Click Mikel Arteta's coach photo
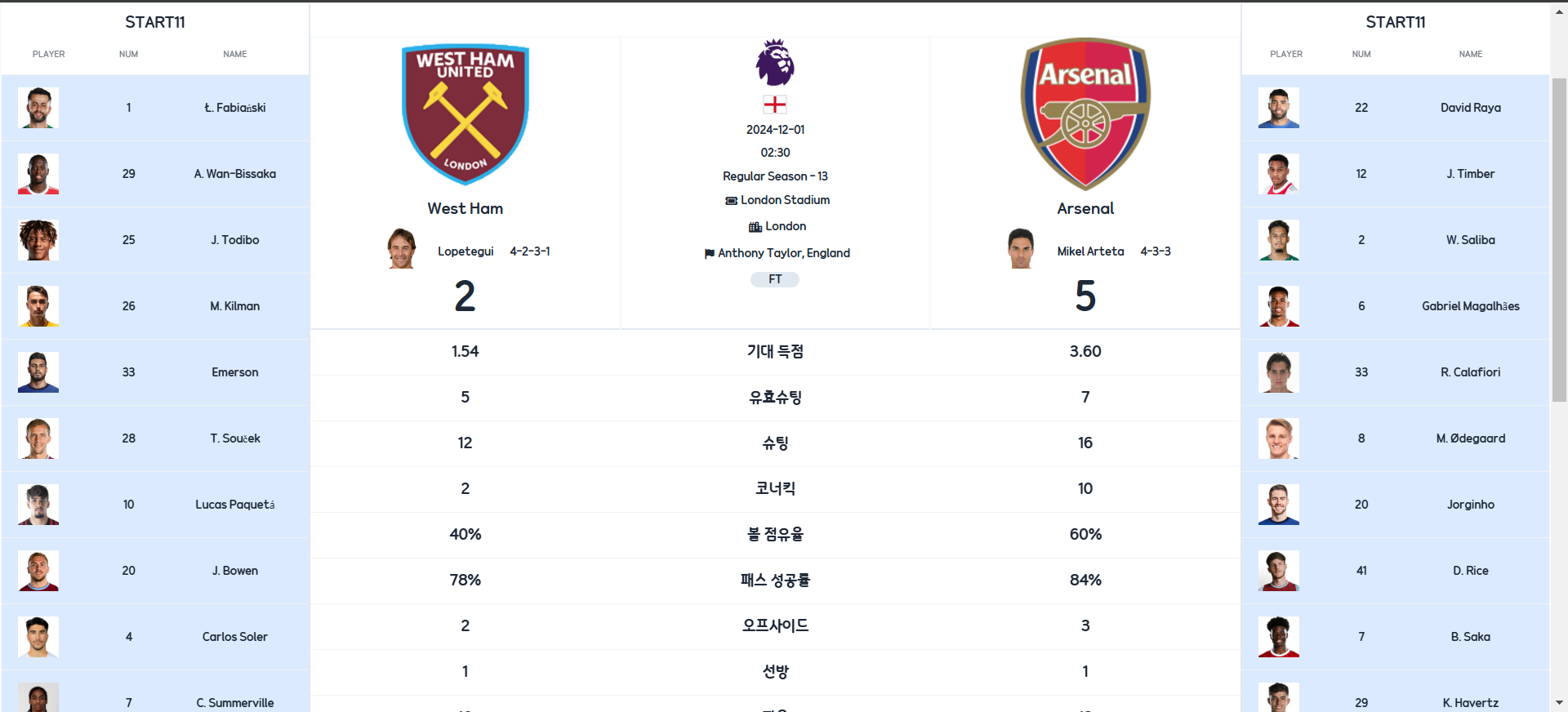This screenshot has width=1568, height=712. [x=1021, y=249]
